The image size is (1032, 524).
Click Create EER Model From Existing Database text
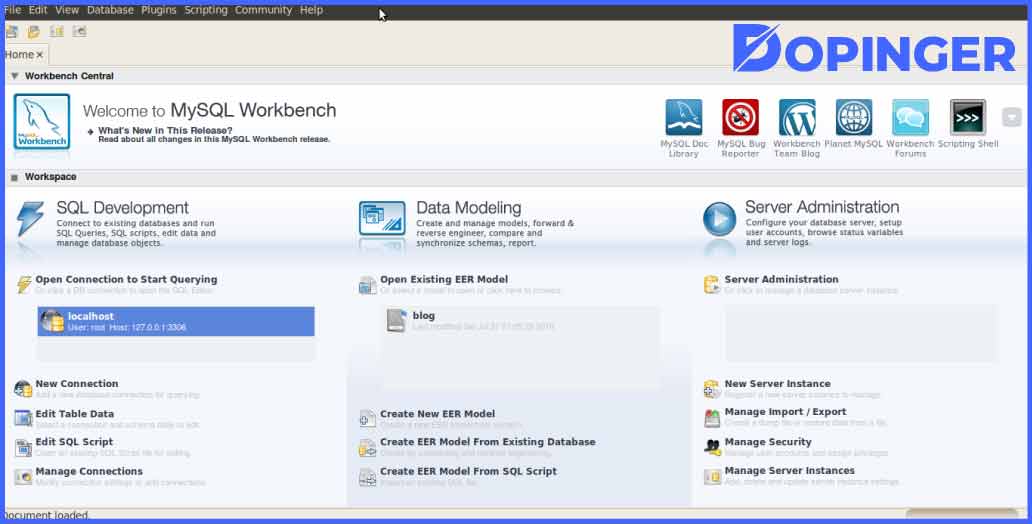488,442
